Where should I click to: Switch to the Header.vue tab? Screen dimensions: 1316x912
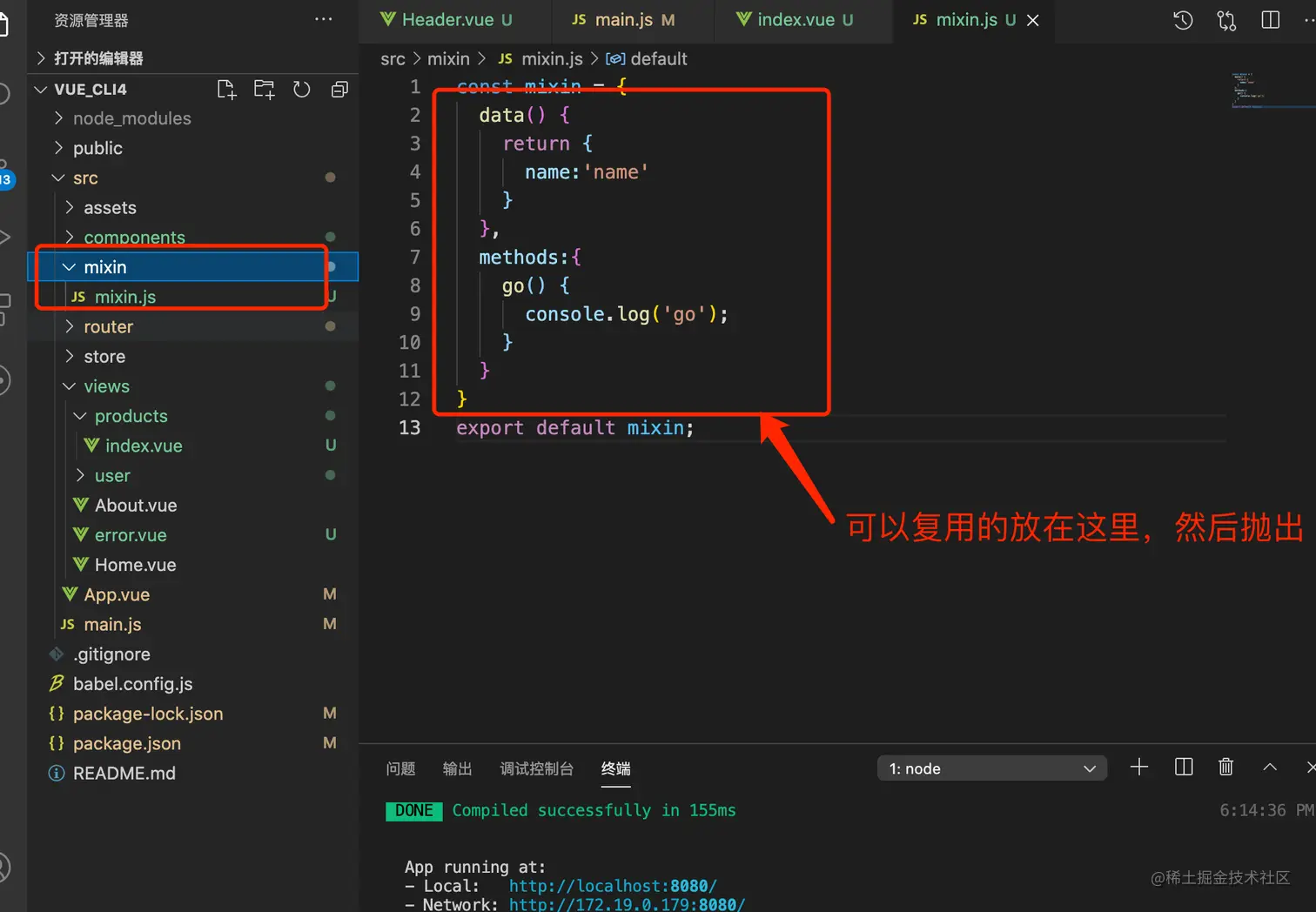pyautogui.click(x=446, y=20)
